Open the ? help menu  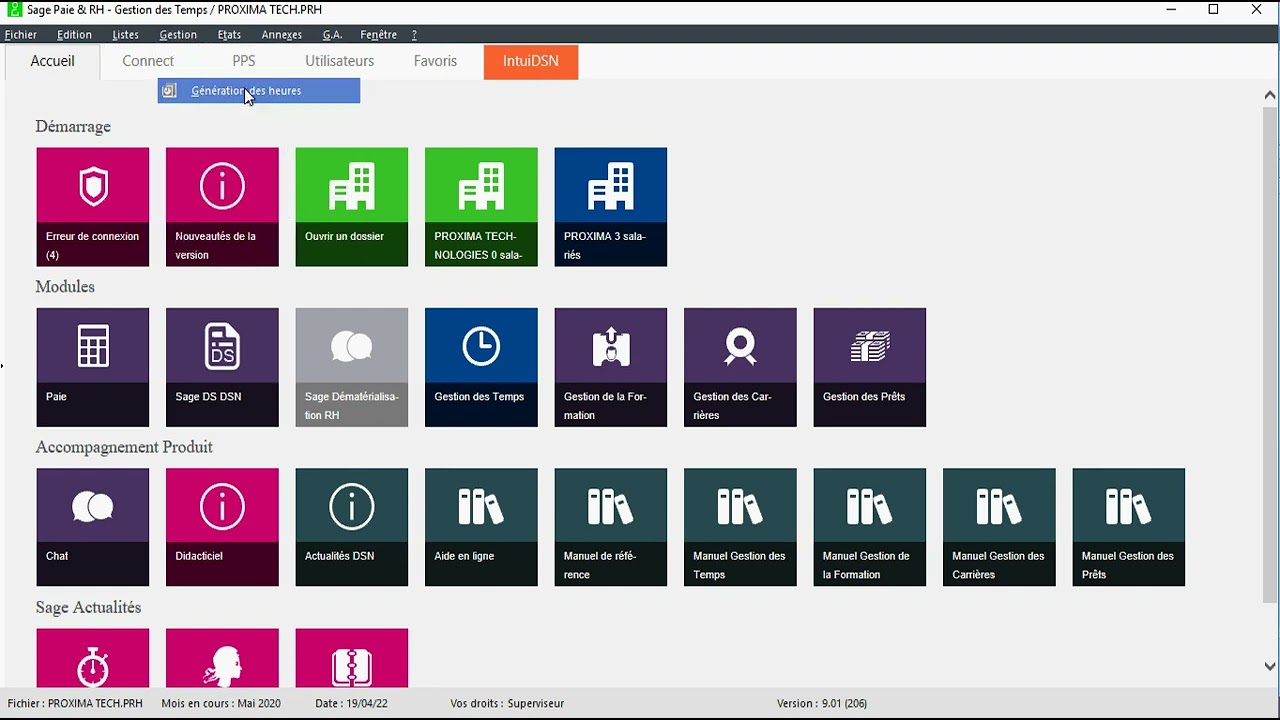click(414, 35)
